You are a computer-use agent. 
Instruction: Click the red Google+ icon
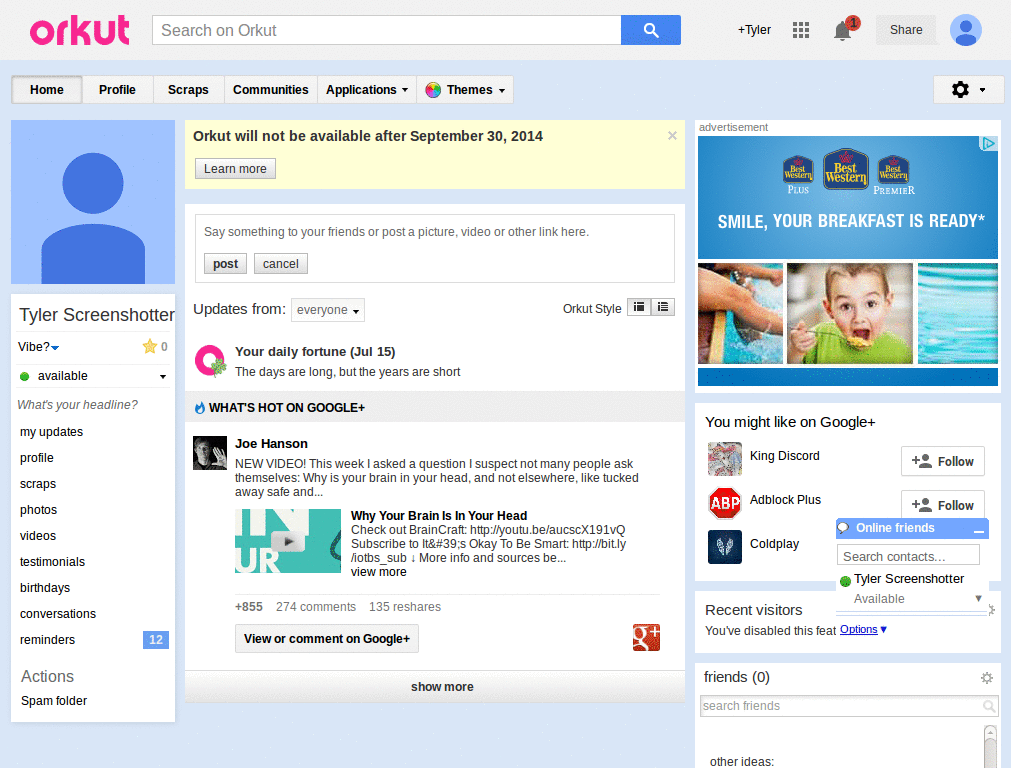tap(646, 637)
